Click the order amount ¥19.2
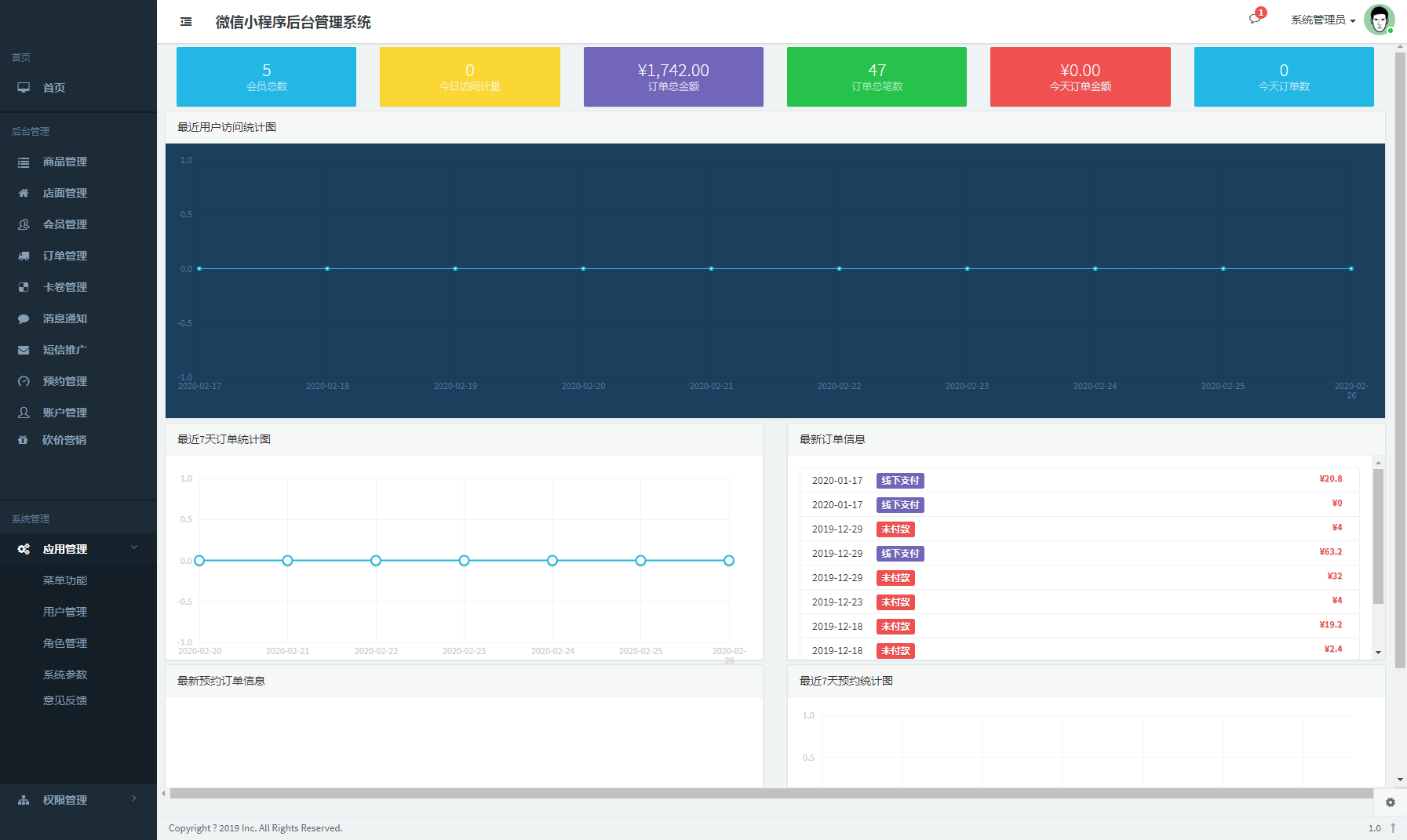Viewport: 1407px width, 840px height. [1331, 625]
